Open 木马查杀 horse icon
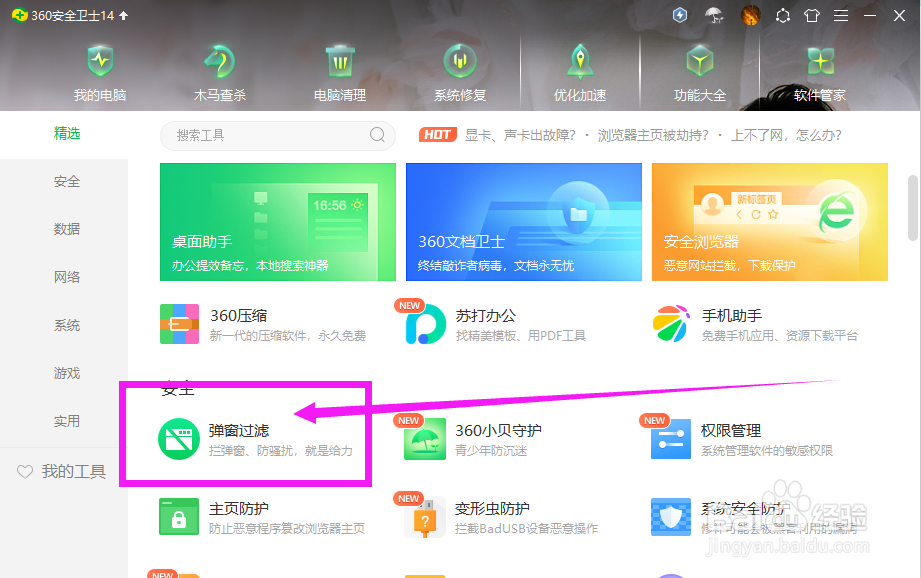 click(x=220, y=61)
